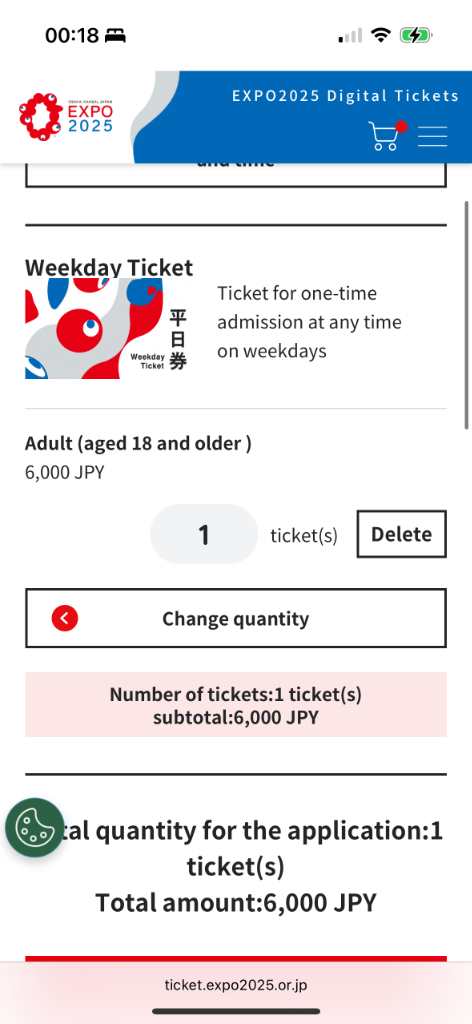
Task: Click the page scrollbar on right edge
Action: point(466,315)
